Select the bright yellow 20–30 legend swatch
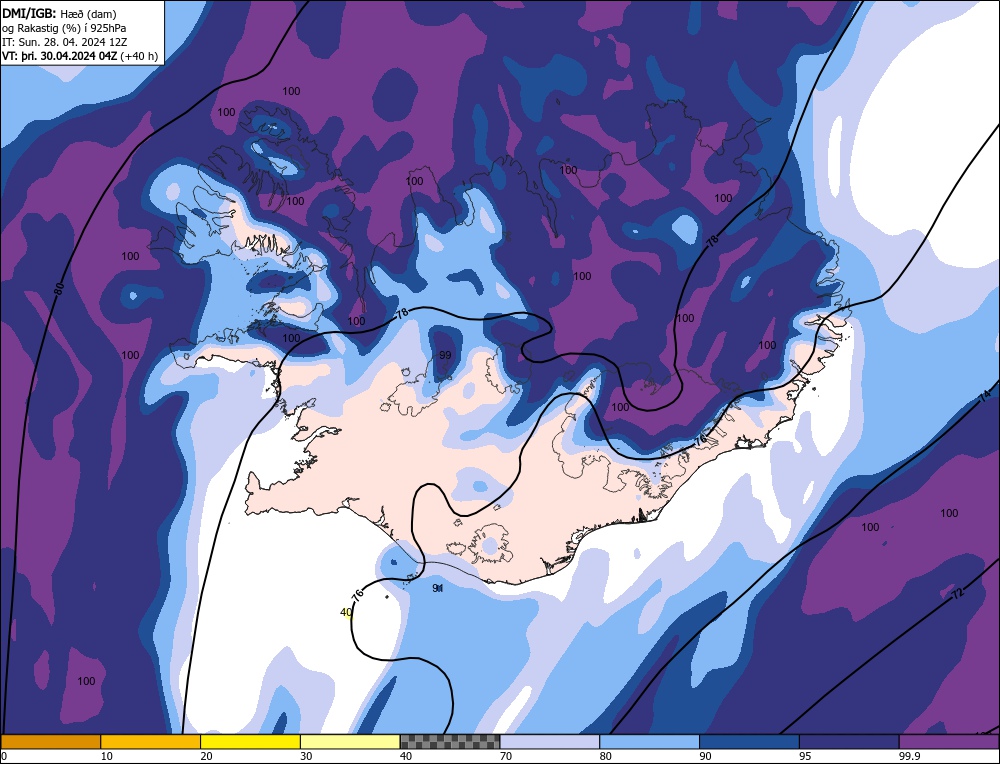 pyautogui.click(x=250, y=741)
